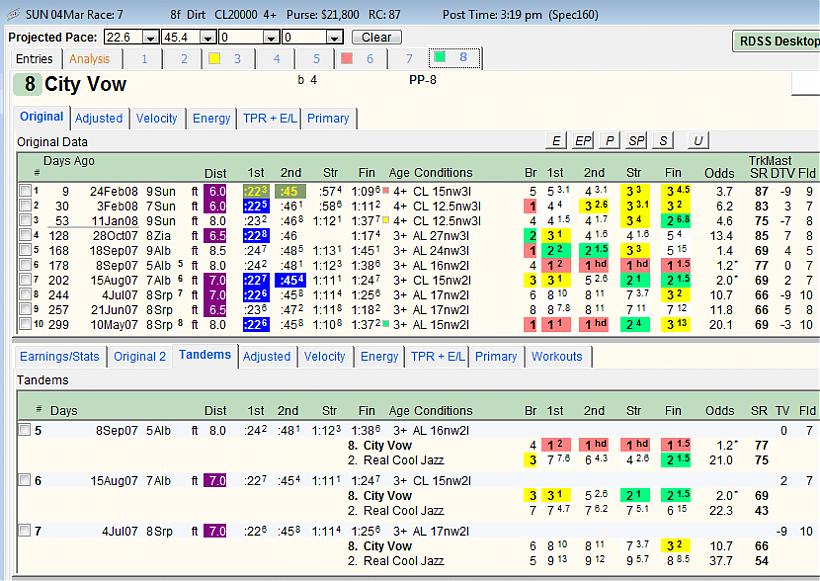Tick checkbox for race line 10 (10May07)
820x581 pixels.
25,324
